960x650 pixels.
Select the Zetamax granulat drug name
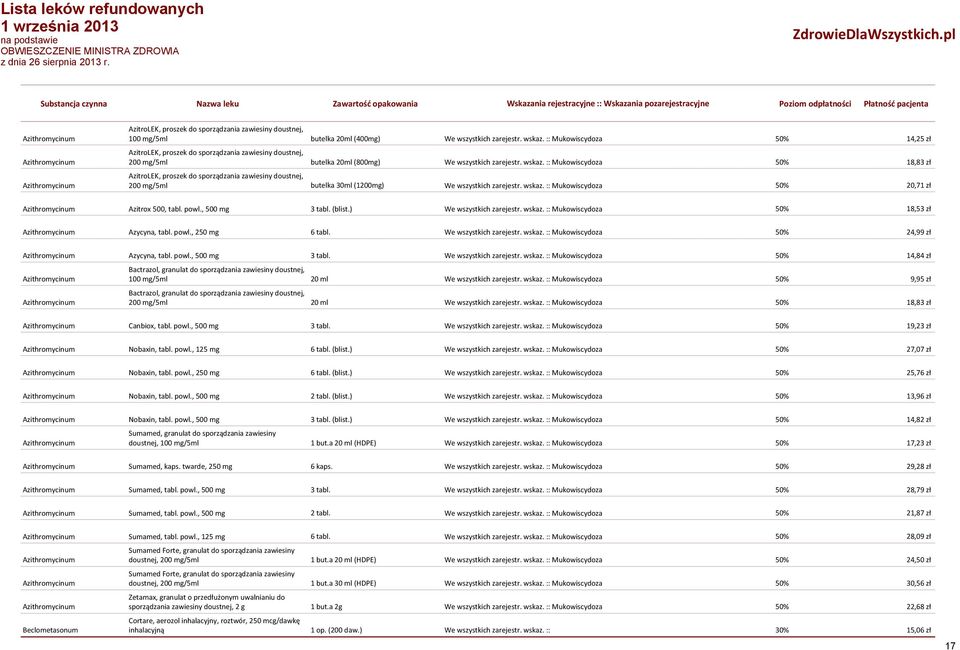click(207, 602)
